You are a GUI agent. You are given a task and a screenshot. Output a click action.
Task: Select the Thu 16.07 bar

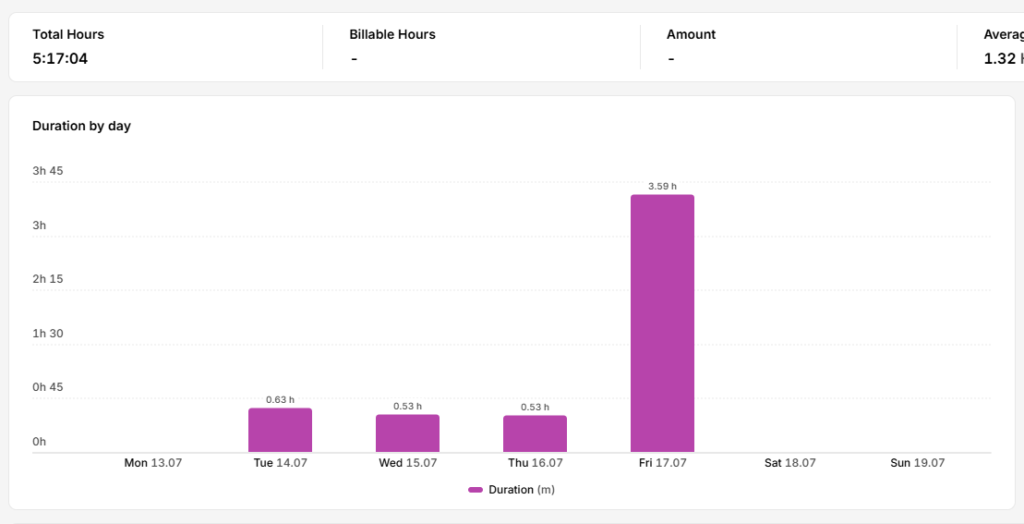535,434
